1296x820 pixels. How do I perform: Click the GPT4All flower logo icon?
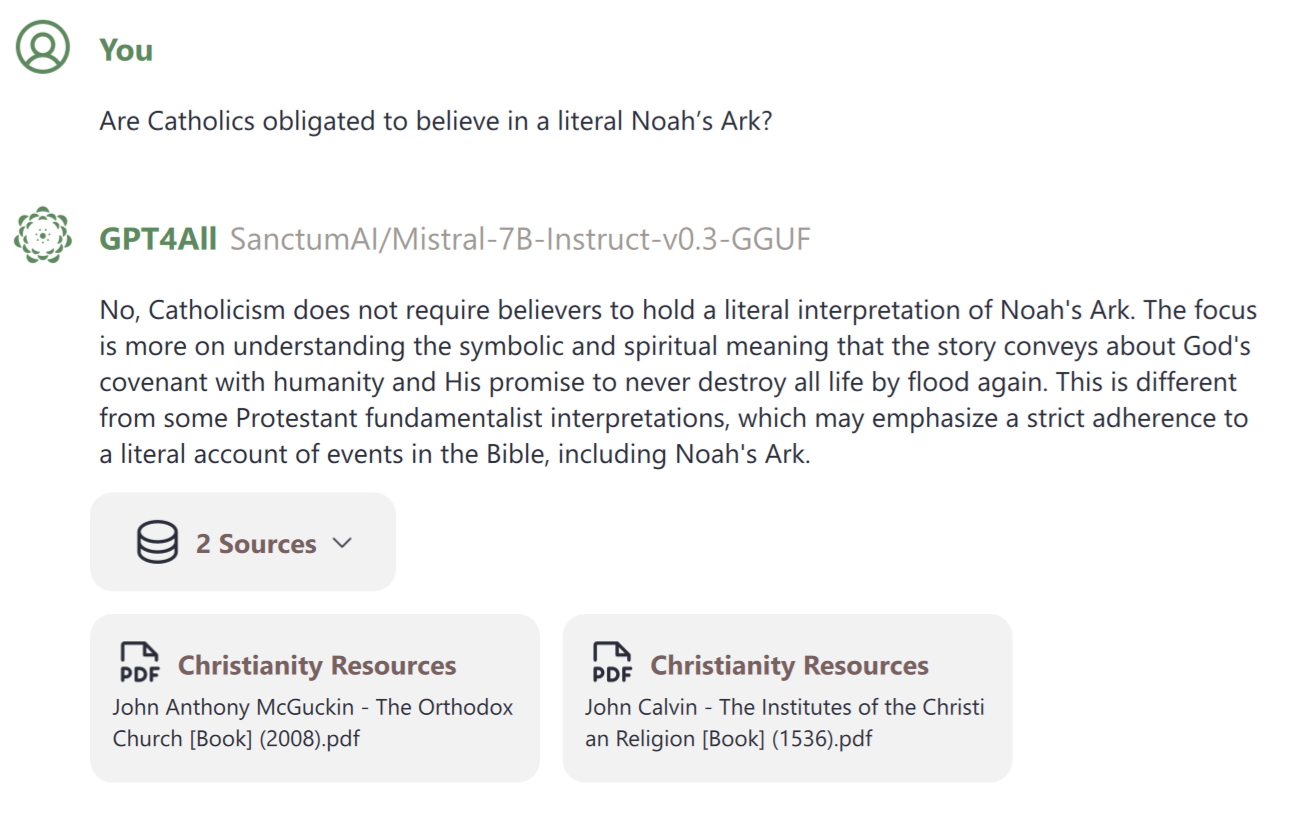coord(43,235)
